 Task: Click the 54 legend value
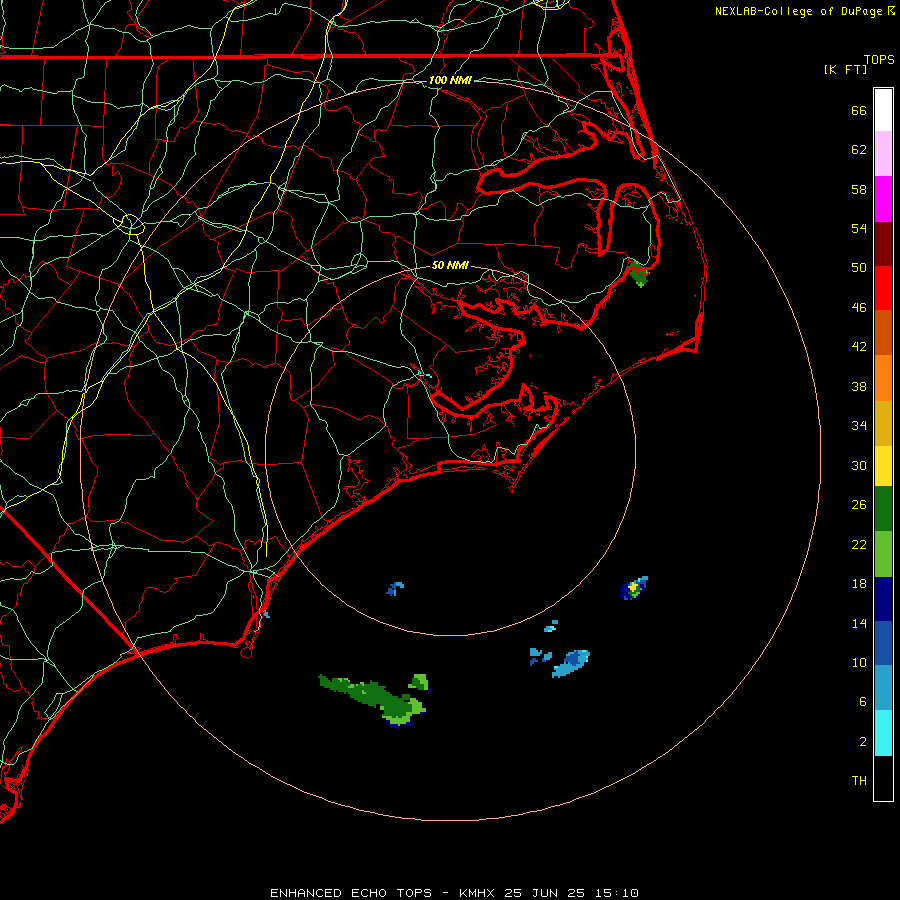coord(859,228)
